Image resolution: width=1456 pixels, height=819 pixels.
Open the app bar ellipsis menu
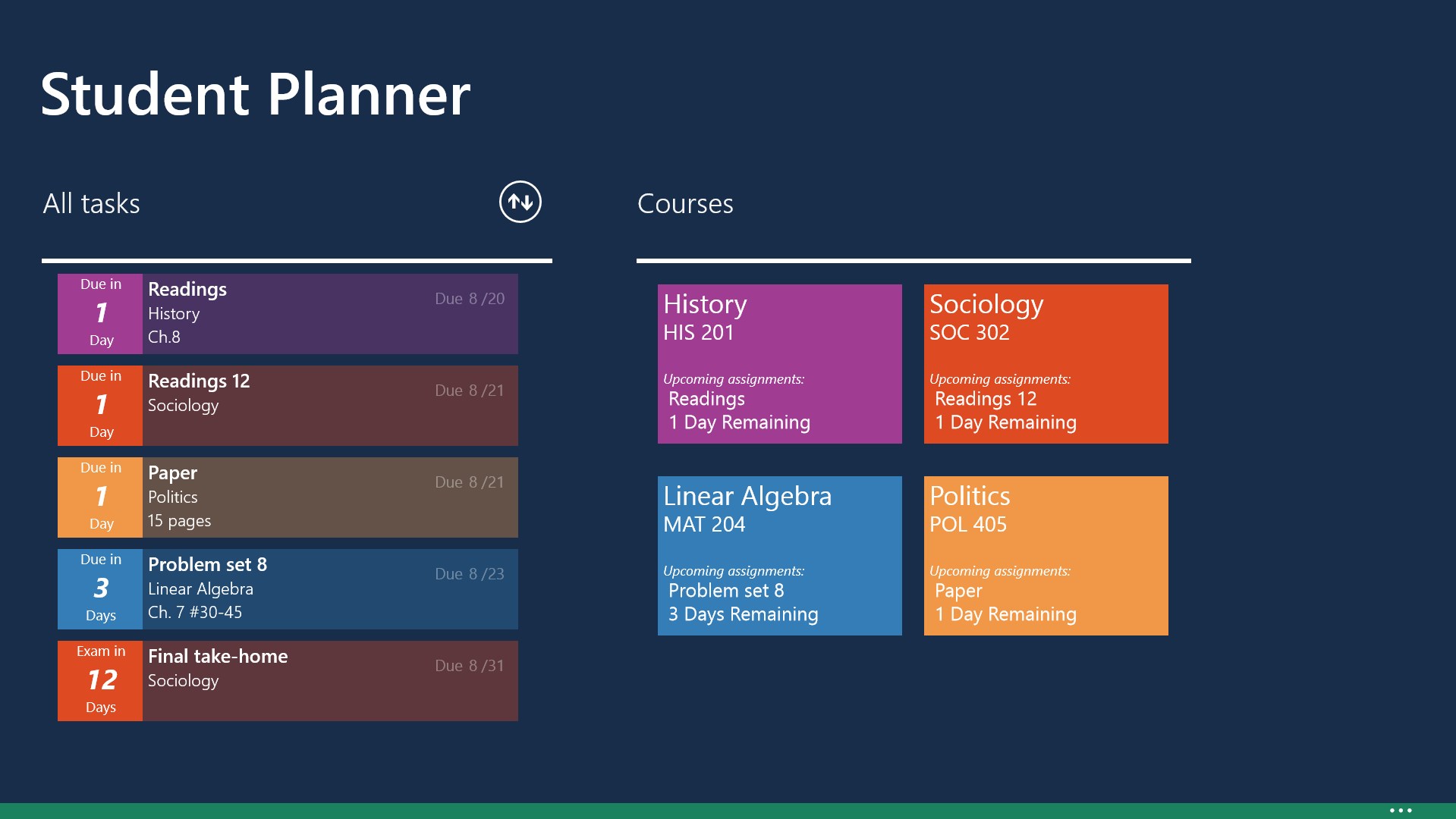1401,810
